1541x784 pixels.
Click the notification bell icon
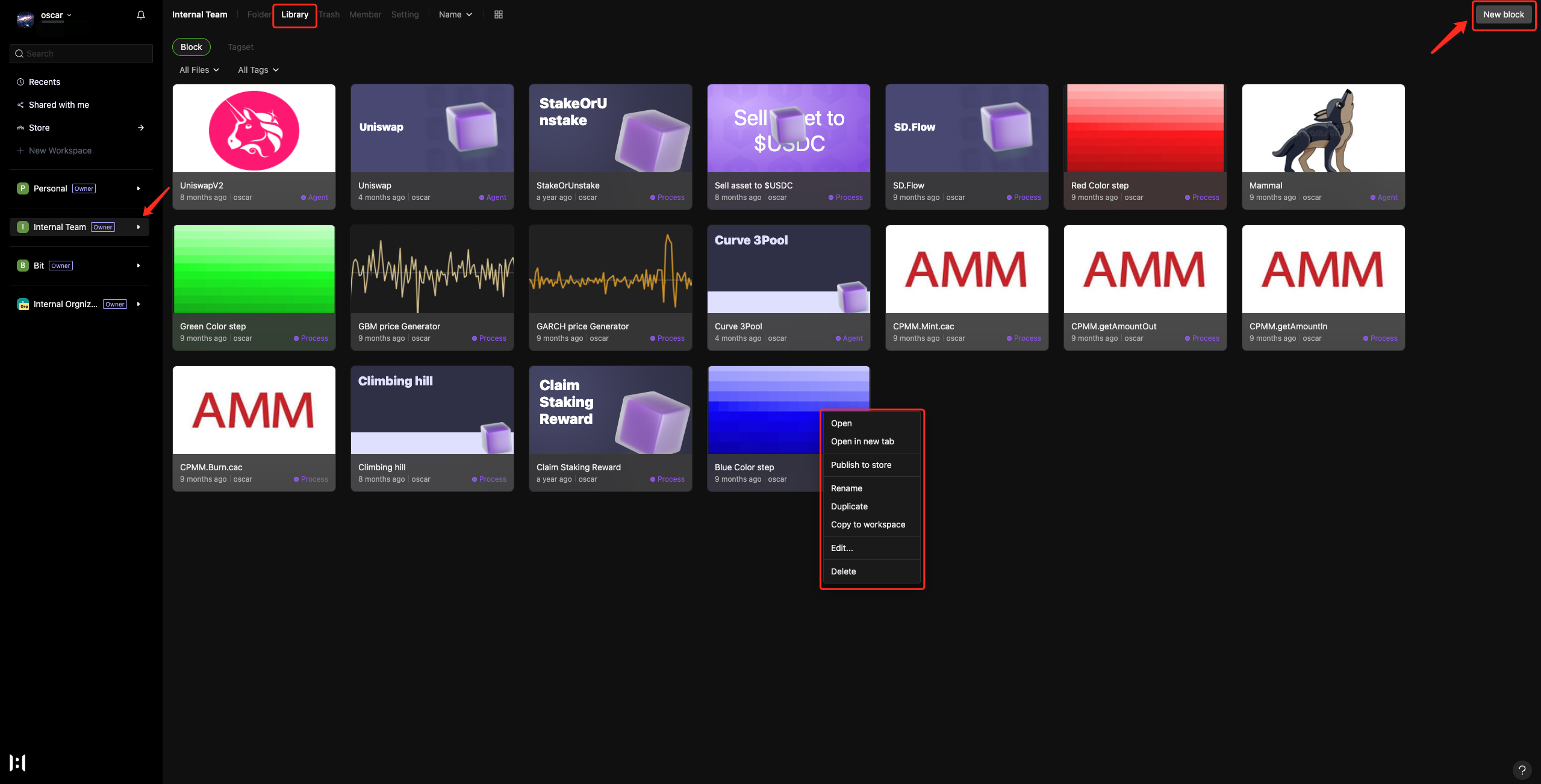[x=141, y=15]
